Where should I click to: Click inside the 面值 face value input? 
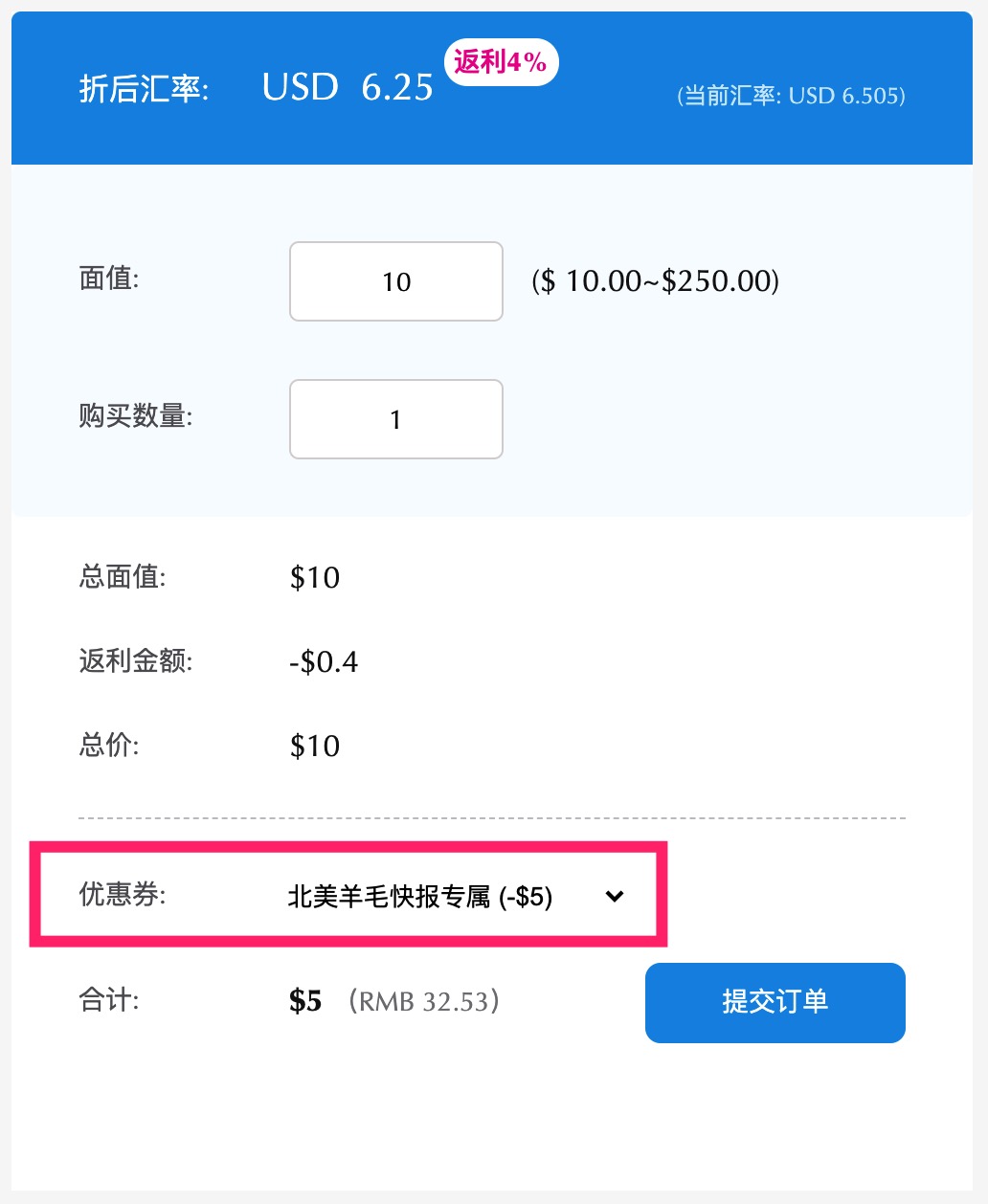coord(395,280)
